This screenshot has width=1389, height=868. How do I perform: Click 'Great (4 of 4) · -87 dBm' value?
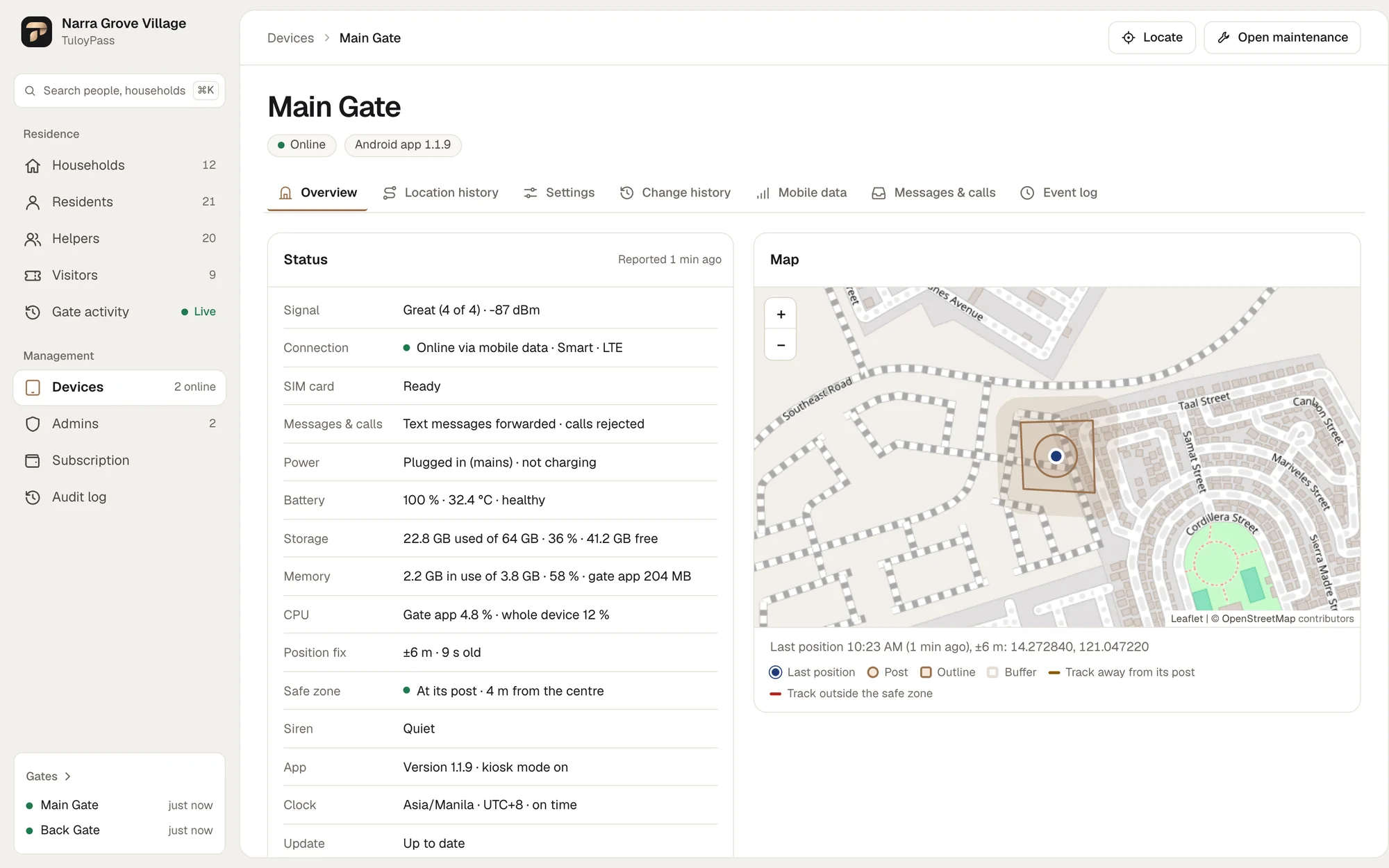472,310
